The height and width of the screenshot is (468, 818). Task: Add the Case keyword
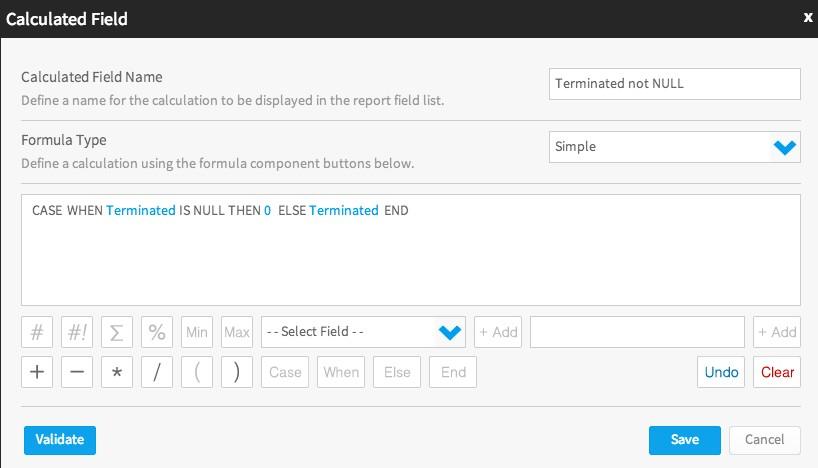[285, 372]
